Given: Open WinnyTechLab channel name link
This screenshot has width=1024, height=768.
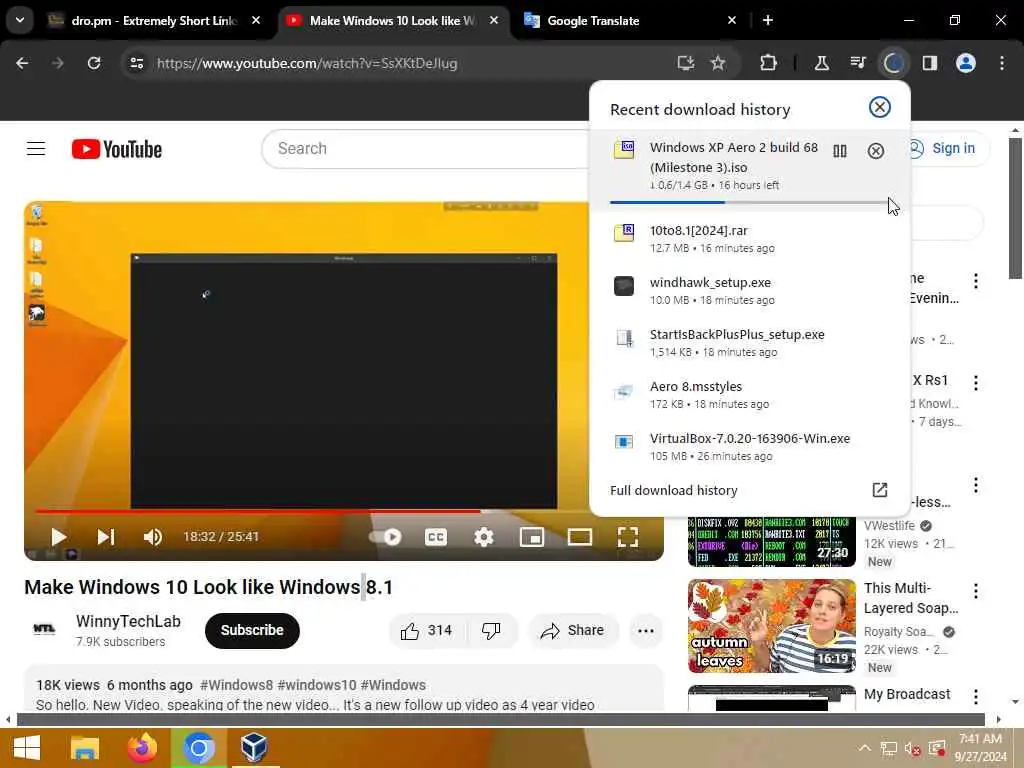Looking at the screenshot, I should [128, 621].
